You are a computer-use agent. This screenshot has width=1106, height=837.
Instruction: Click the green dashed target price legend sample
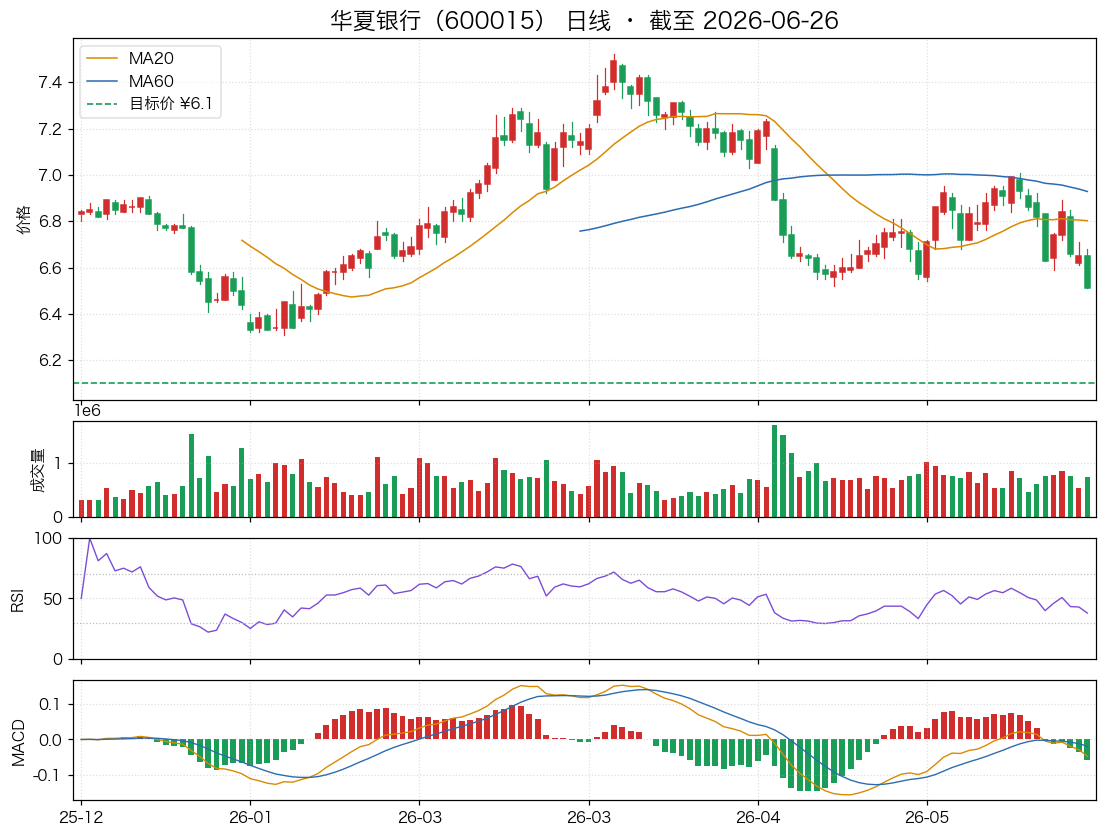[x=102, y=104]
